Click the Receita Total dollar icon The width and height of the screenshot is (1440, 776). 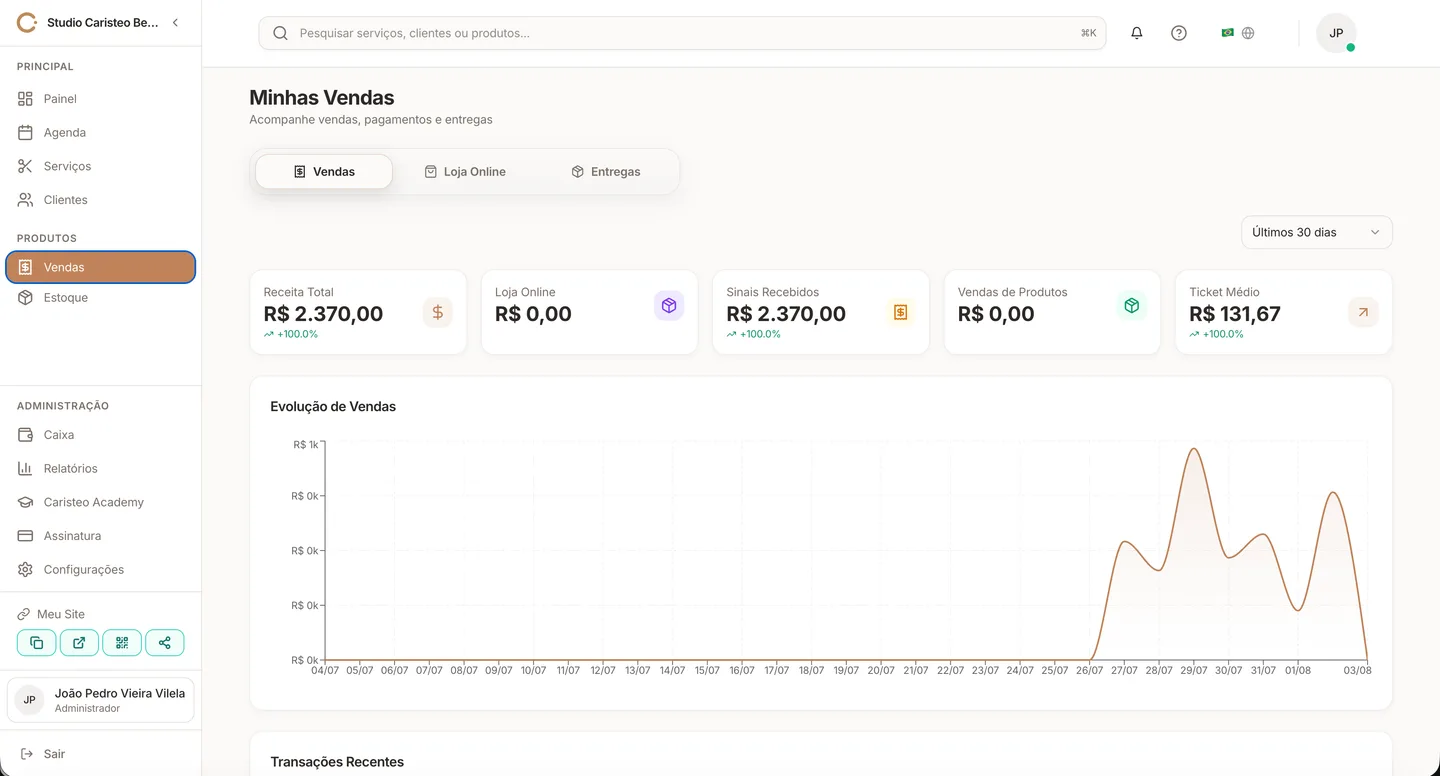pos(437,312)
